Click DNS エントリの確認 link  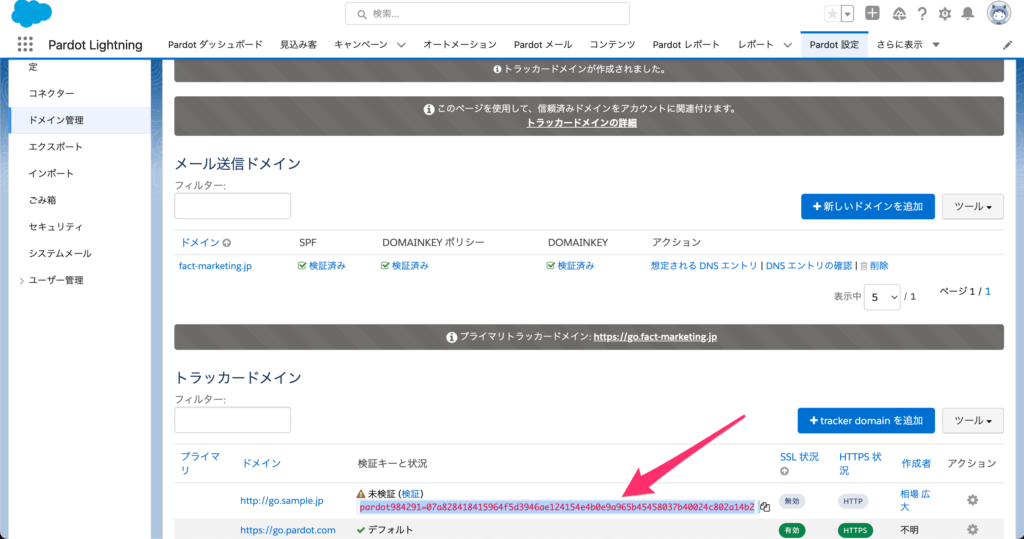point(808,266)
